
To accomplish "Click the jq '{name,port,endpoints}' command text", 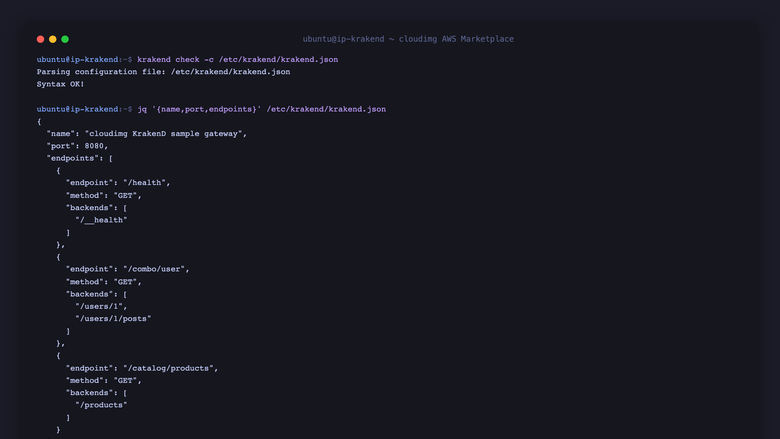I will pos(261,109).
